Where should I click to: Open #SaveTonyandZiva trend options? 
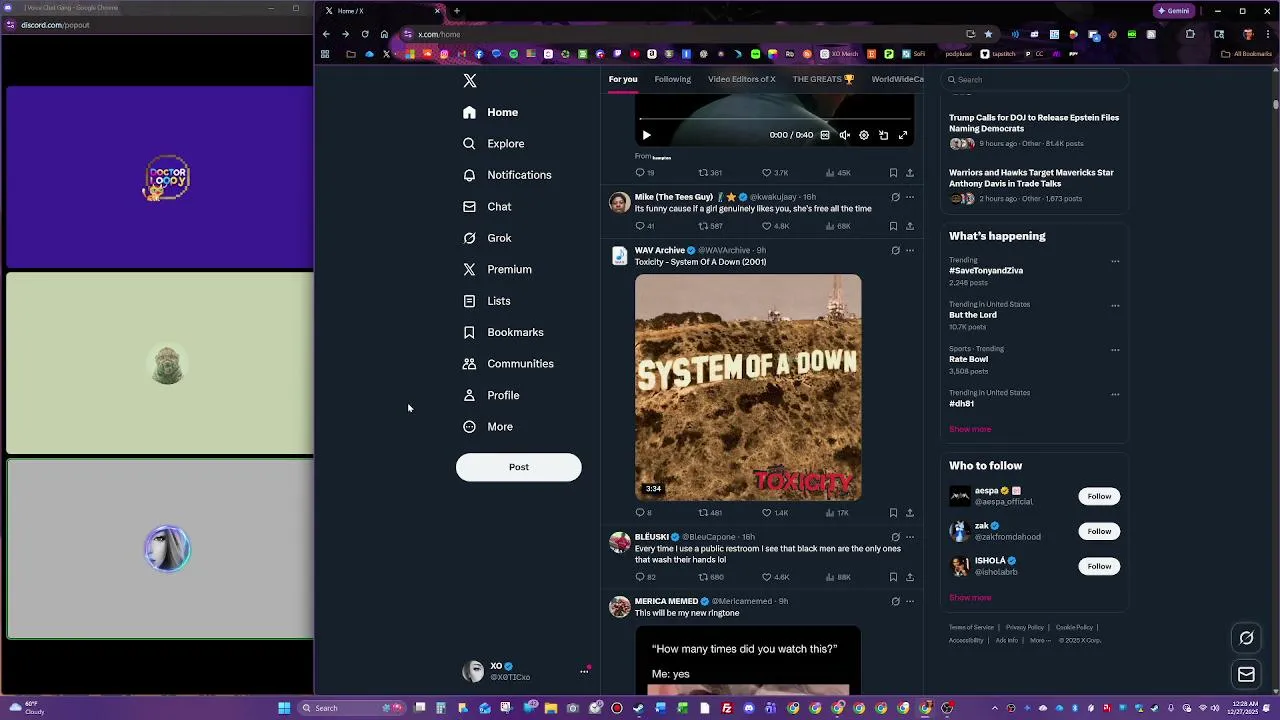(1115, 262)
